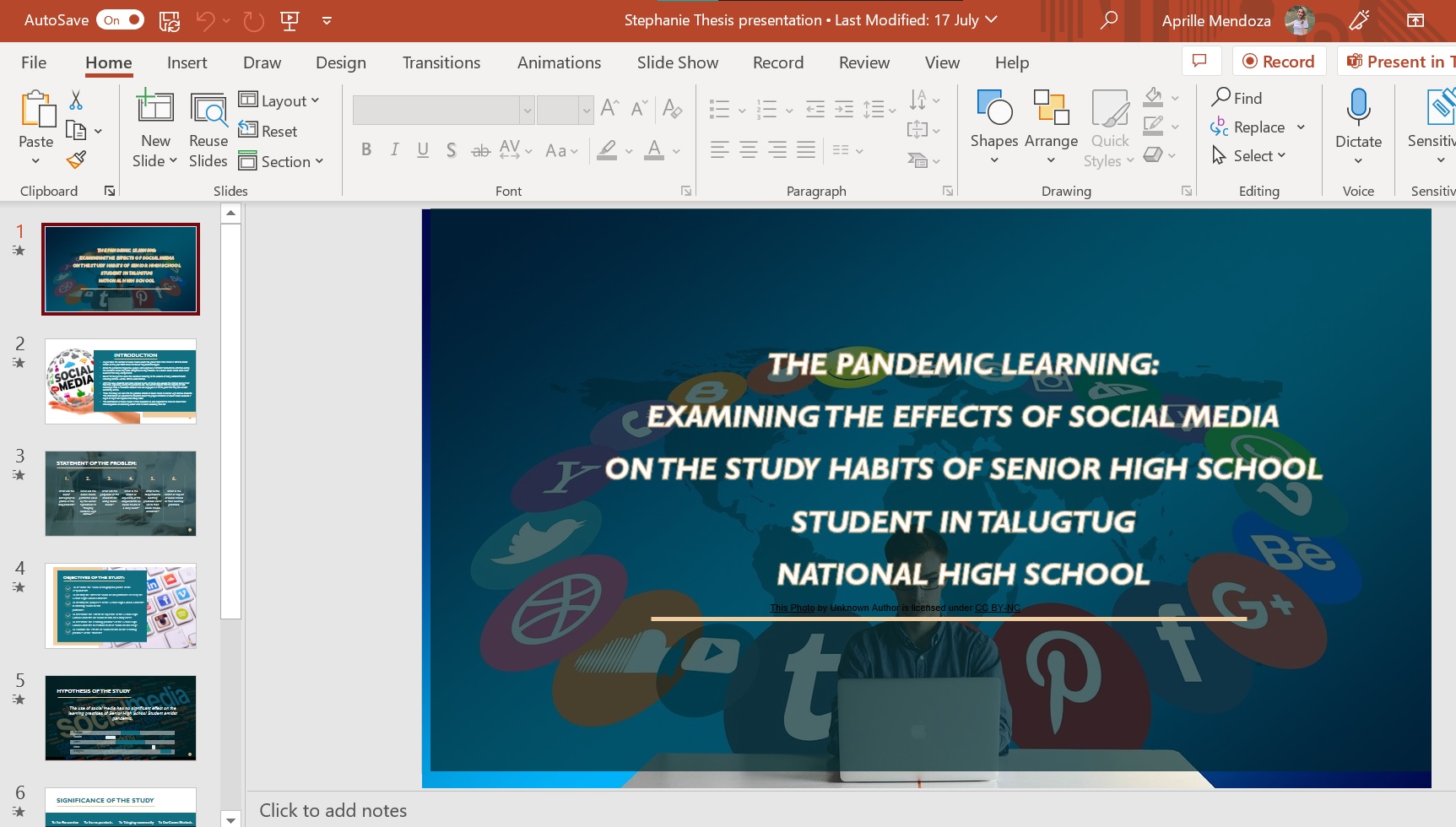
Task: Click the Format Painter brush icon
Action: pyautogui.click(x=76, y=159)
